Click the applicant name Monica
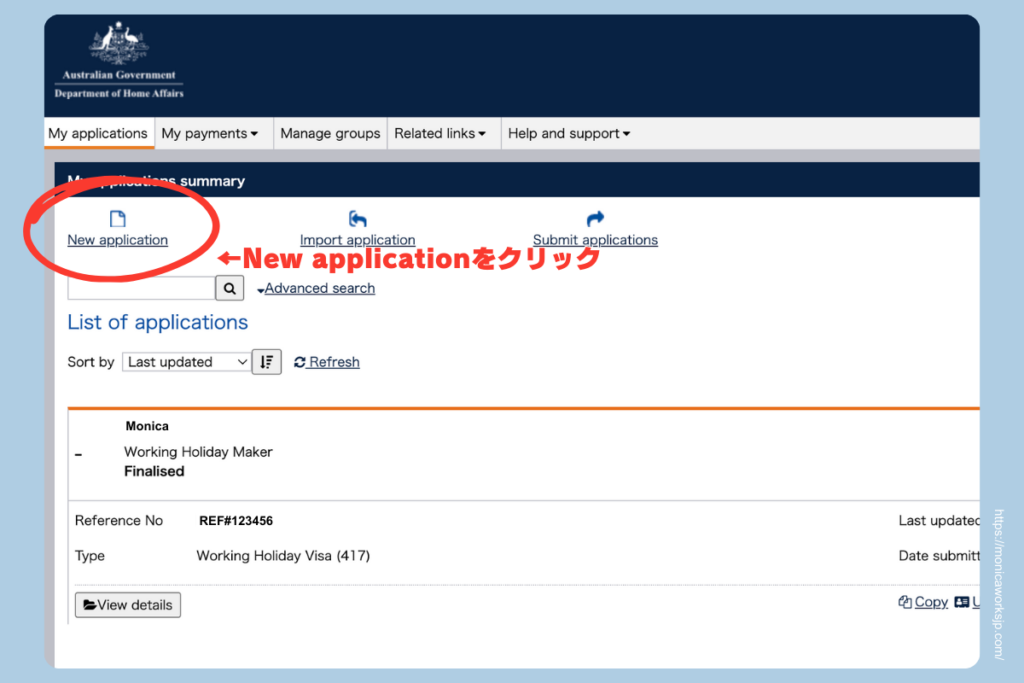 (147, 426)
